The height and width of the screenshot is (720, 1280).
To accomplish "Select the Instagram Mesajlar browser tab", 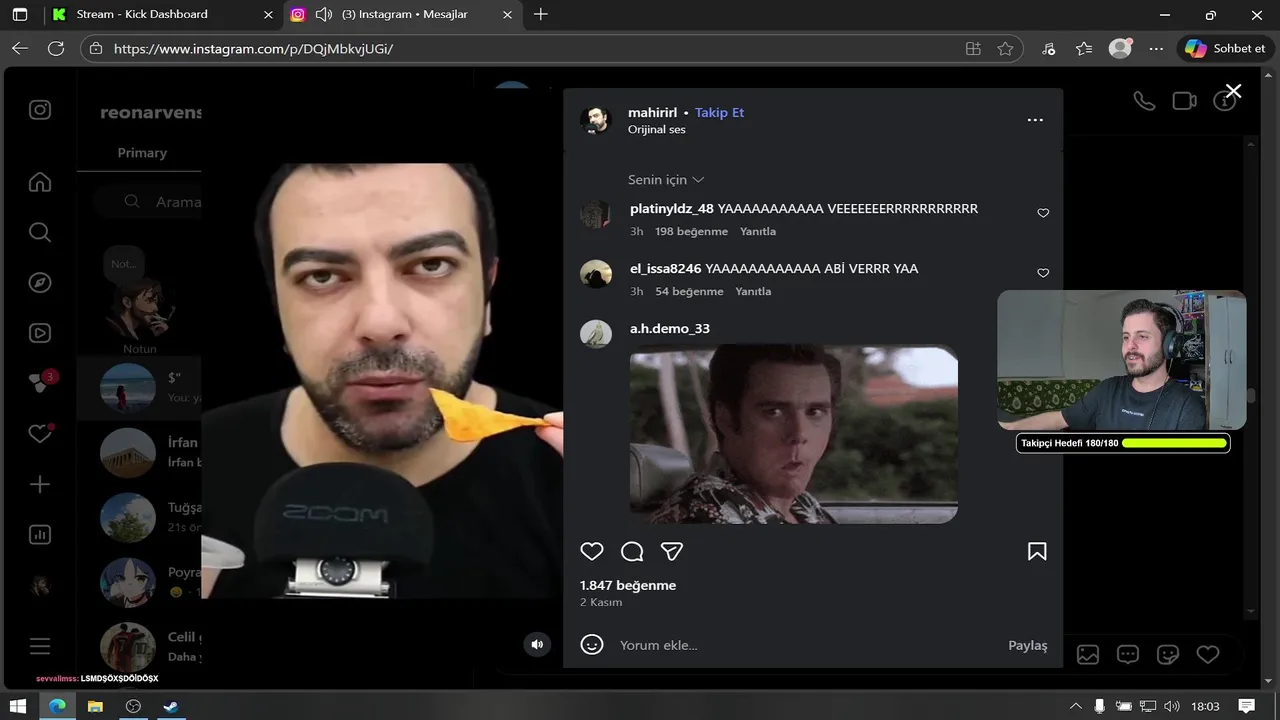I will pos(402,14).
